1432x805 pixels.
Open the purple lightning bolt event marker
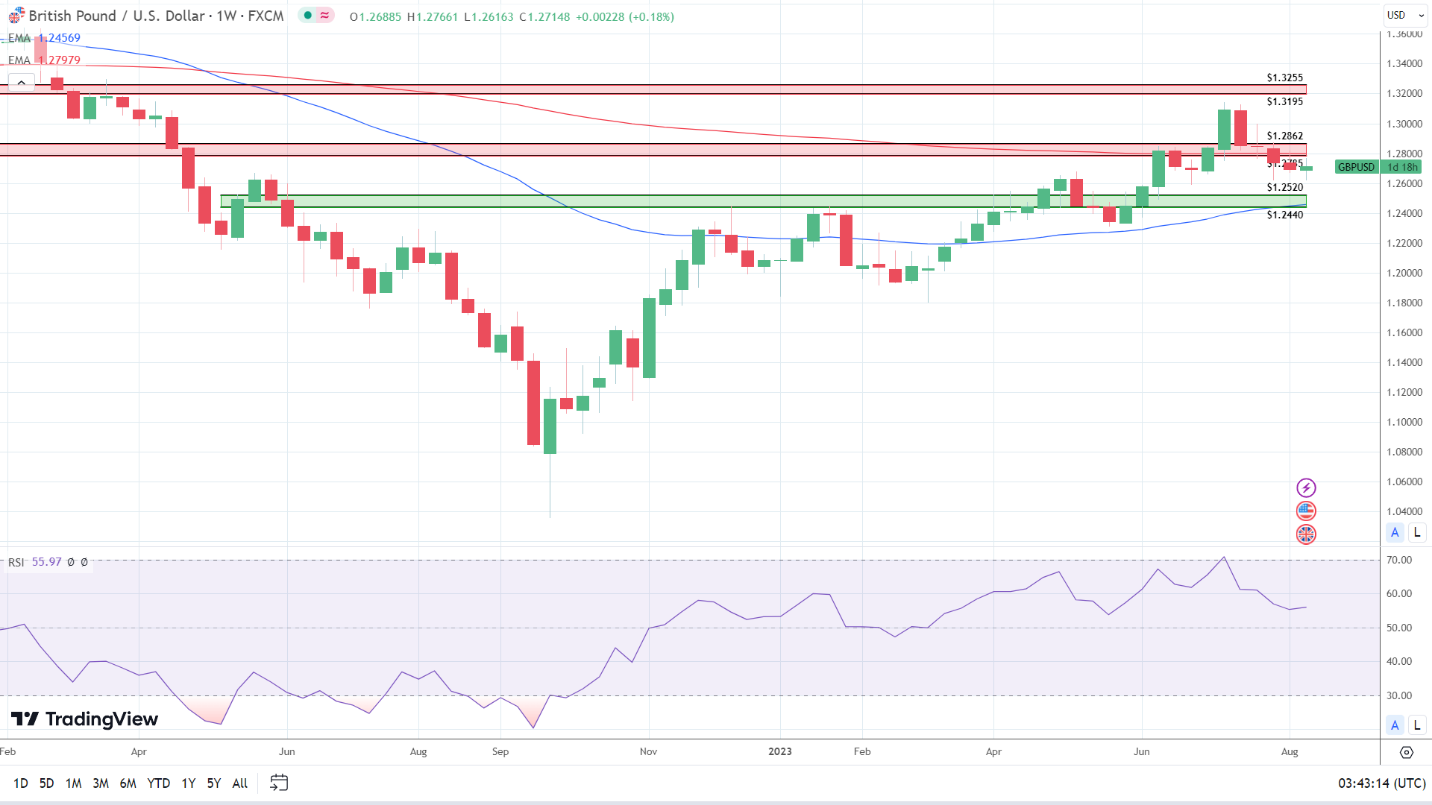(1306, 488)
